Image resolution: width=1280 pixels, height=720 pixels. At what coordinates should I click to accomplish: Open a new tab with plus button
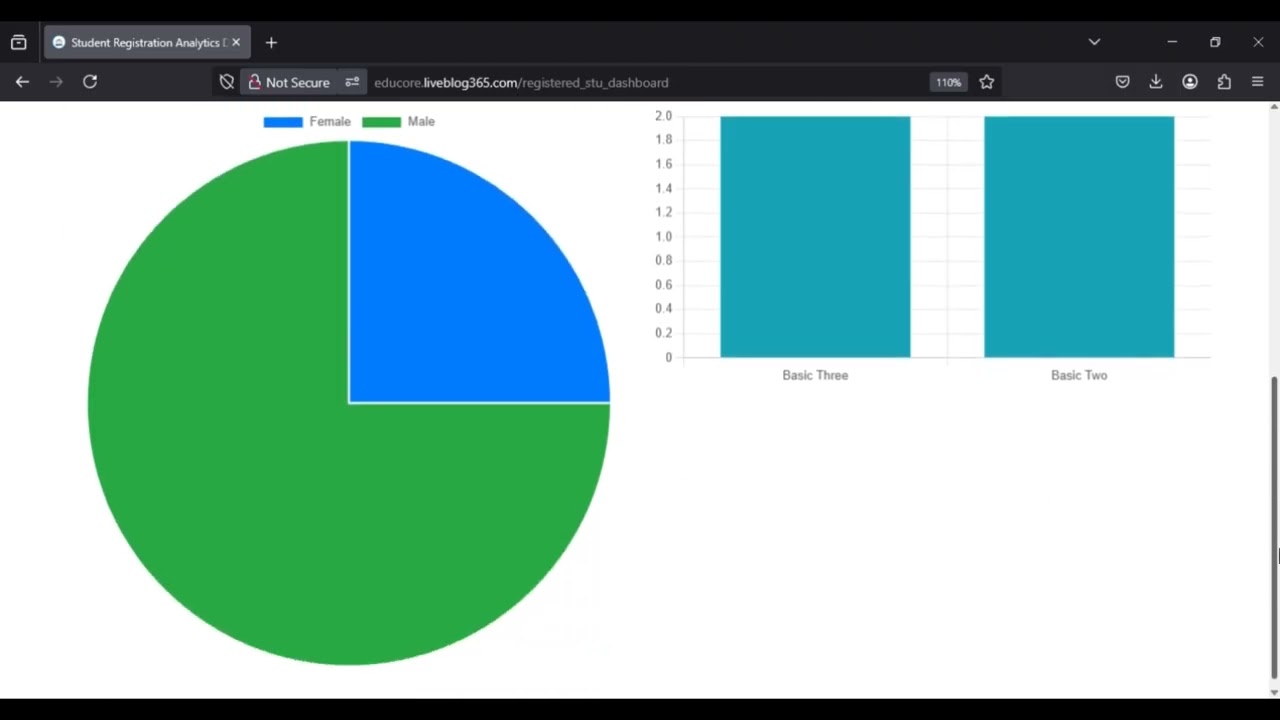pyautogui.click(x=271, y=43)
